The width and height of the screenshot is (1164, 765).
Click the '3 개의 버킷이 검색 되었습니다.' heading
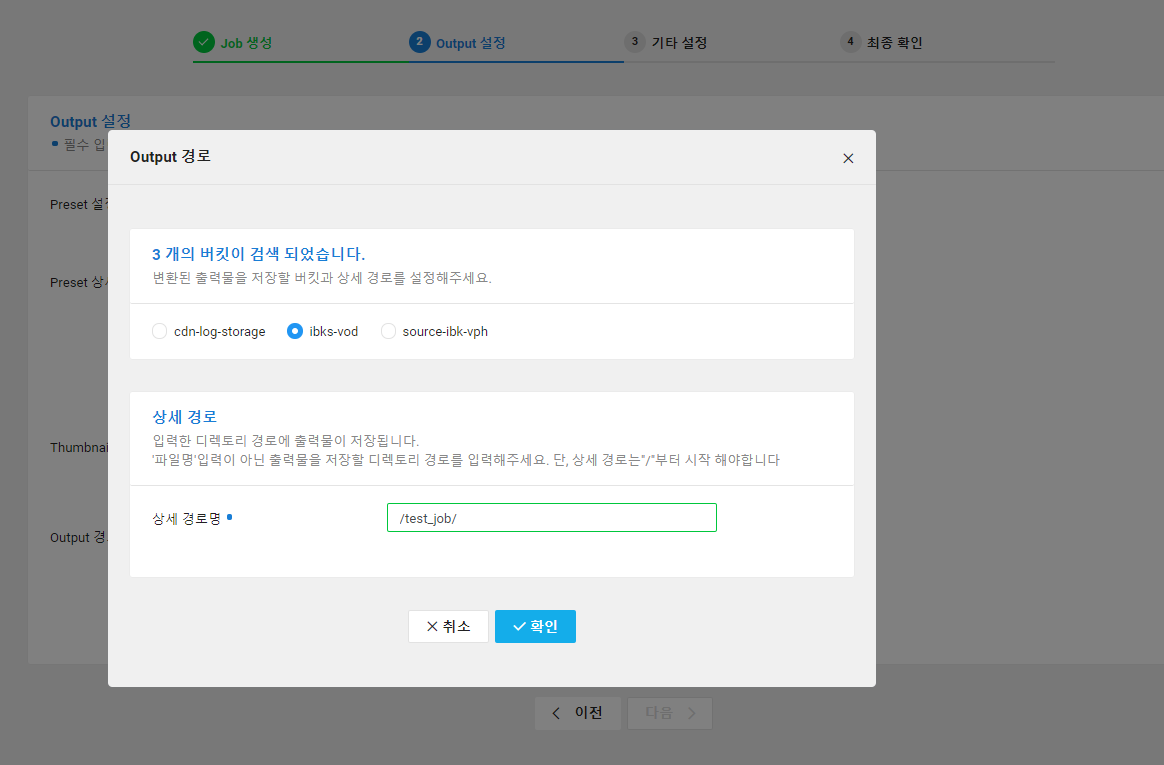point(258,254)
